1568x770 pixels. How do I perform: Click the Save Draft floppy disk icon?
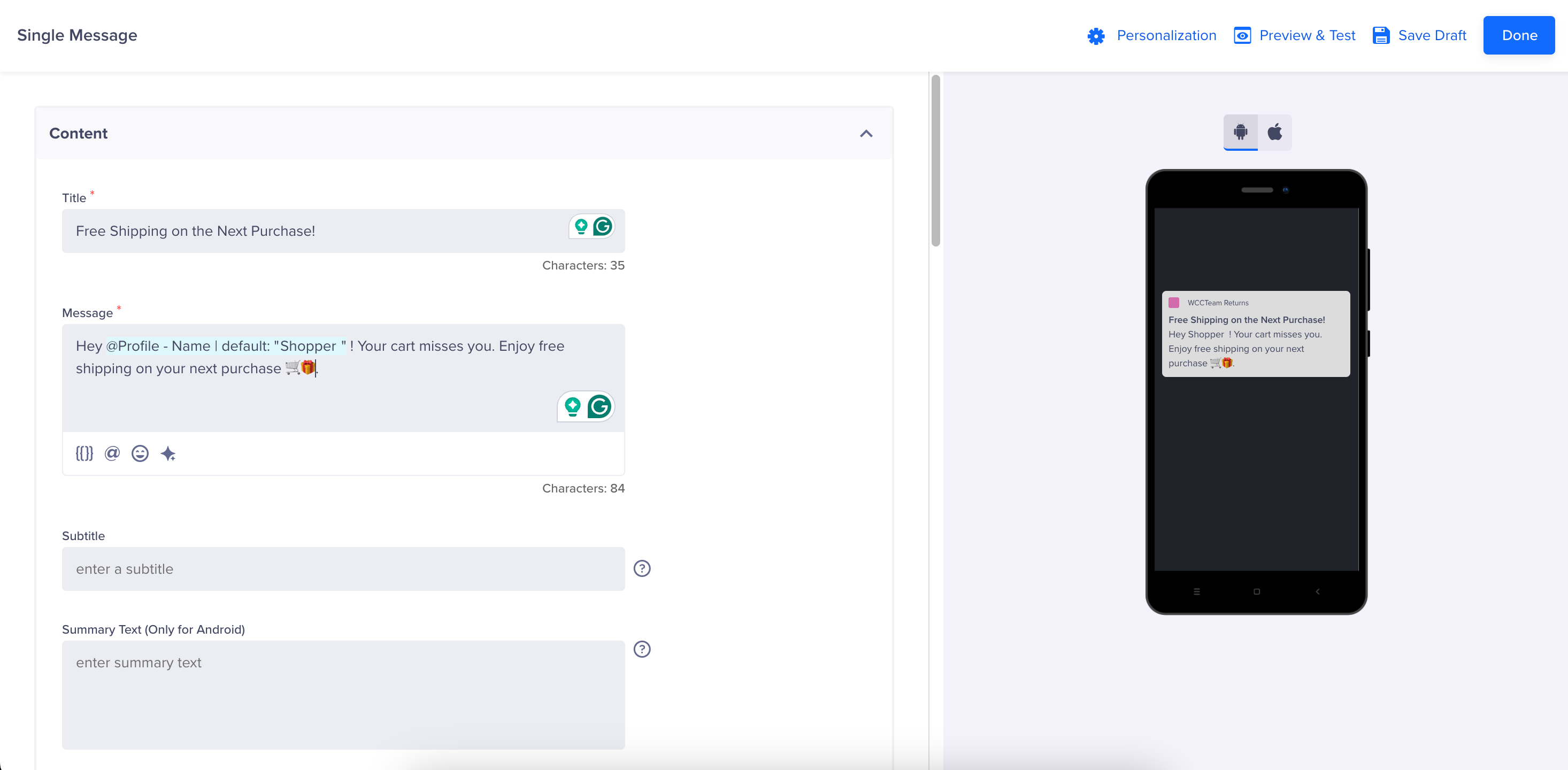tap(1382, 35)
